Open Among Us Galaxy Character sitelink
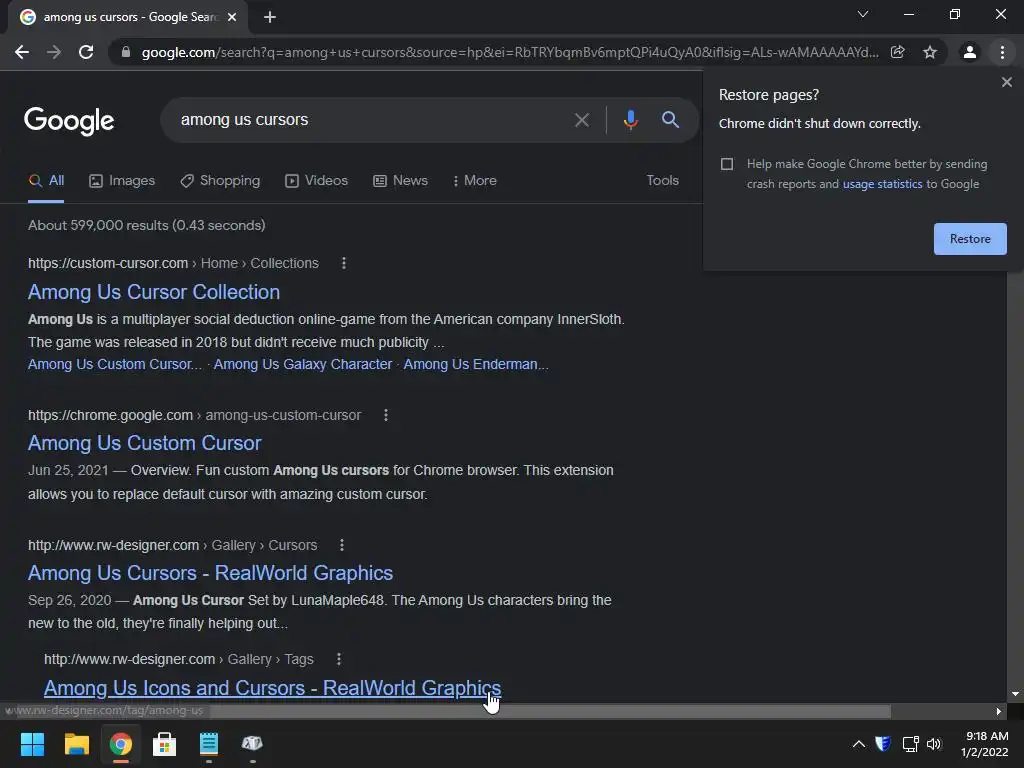Screen dimensions: 1024x768 pos(302,364)
